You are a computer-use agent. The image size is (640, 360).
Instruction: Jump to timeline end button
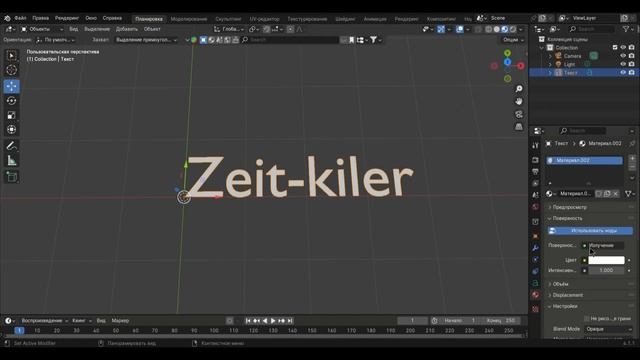290,321
